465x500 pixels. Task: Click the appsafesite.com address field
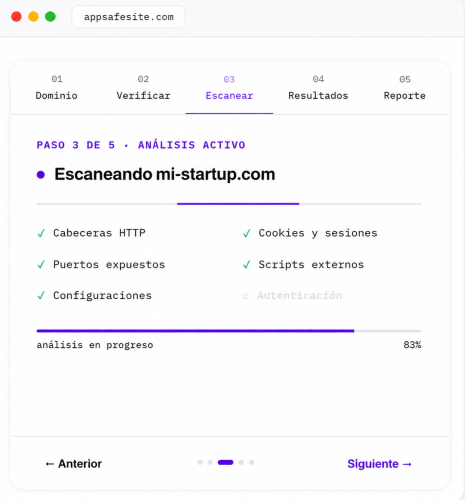click(x=128, y=17)
